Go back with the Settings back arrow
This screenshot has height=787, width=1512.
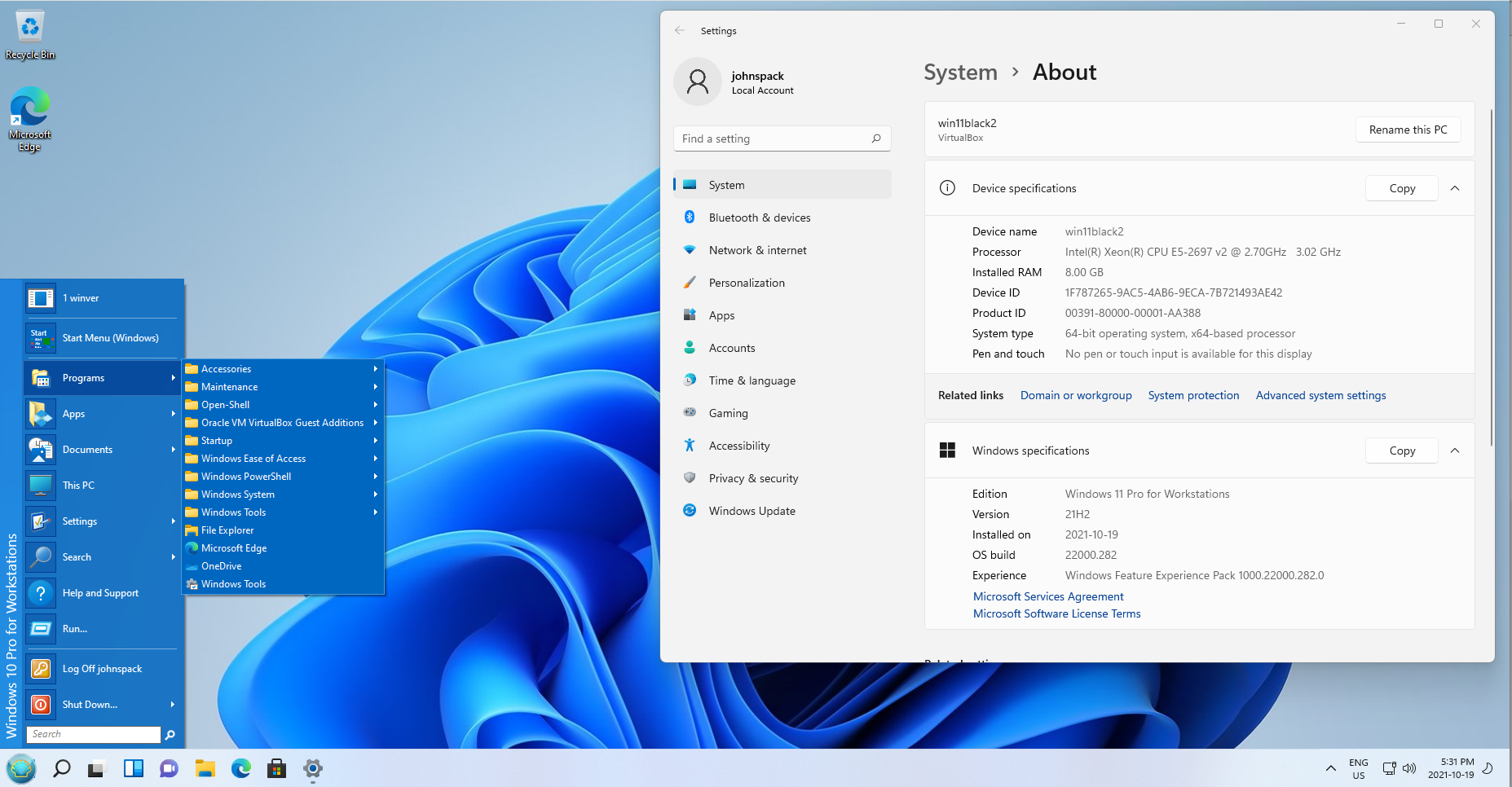coord(680,31)
